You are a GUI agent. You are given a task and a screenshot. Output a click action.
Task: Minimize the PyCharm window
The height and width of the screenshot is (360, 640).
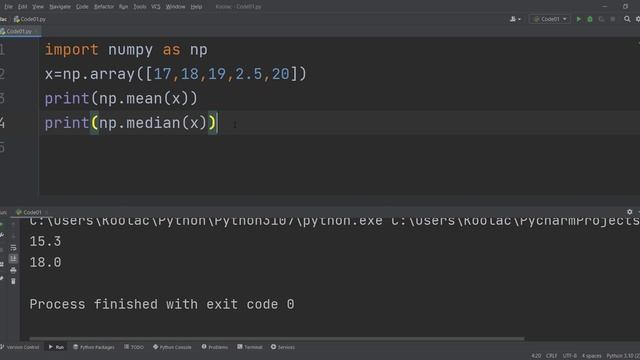[x=604, y=7]
